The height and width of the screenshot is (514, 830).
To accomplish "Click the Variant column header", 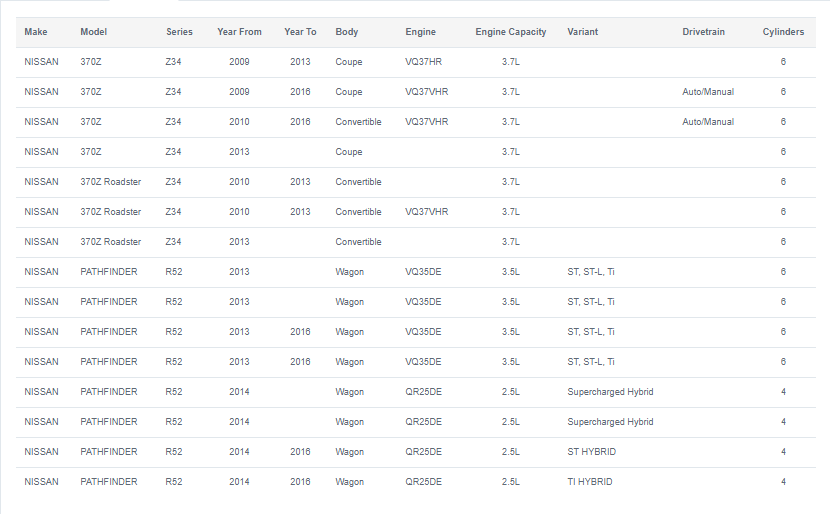I will coord(582,32).
